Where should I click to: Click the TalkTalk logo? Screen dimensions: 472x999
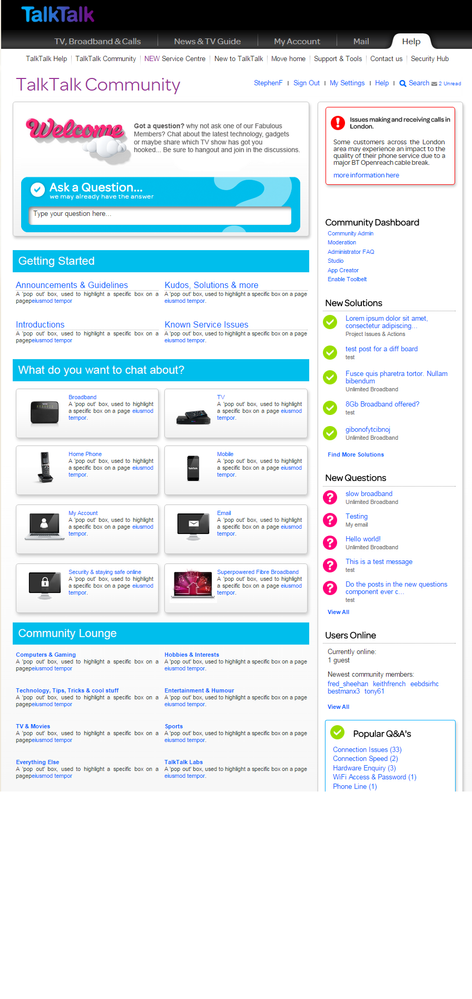[x=57, y=15]
